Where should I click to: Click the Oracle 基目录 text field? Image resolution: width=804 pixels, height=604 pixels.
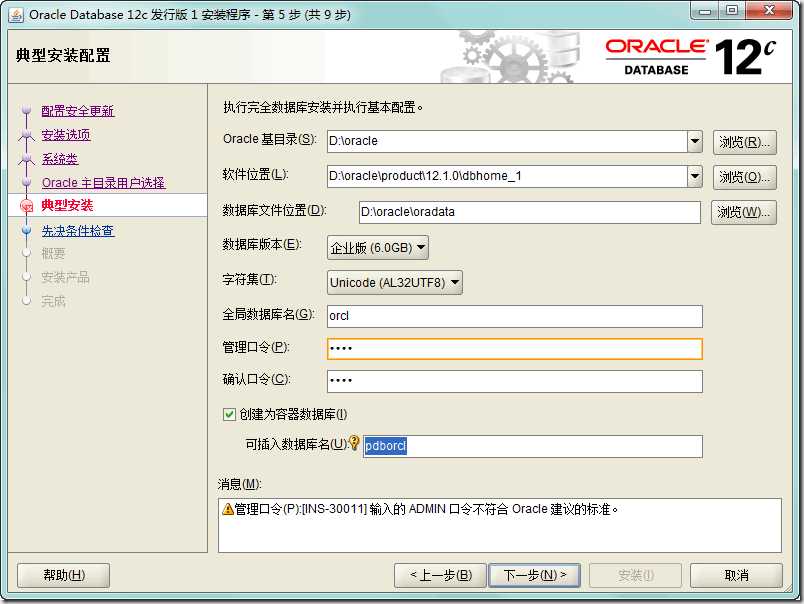pos(507,141)
